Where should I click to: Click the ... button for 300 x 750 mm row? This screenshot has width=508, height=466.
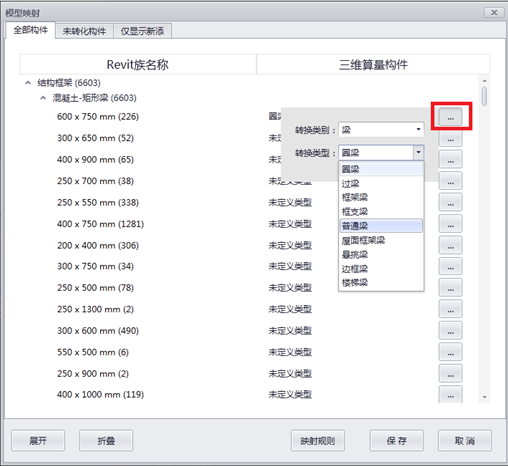click(450, 266)
